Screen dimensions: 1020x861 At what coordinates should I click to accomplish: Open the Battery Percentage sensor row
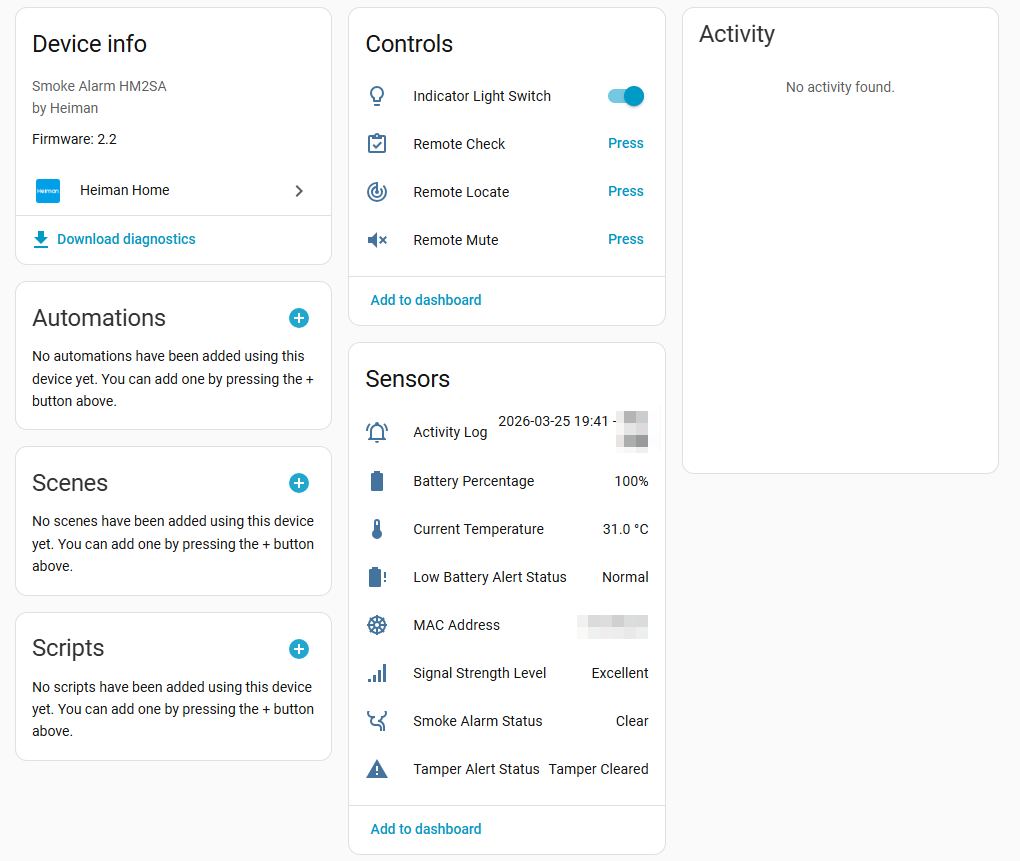[x=507, y=481]
